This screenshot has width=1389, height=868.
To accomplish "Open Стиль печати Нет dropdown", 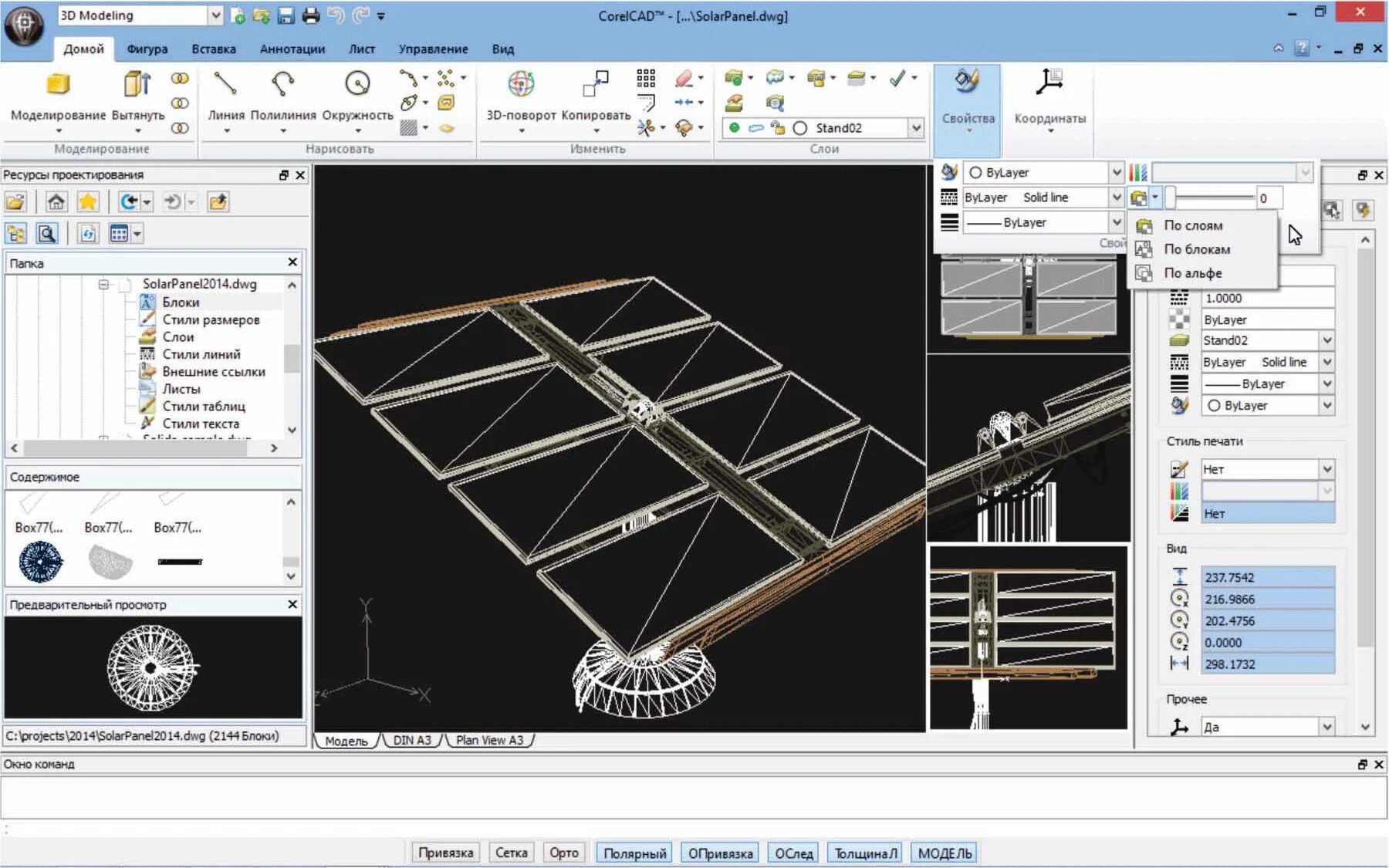I will point(1326,469).
